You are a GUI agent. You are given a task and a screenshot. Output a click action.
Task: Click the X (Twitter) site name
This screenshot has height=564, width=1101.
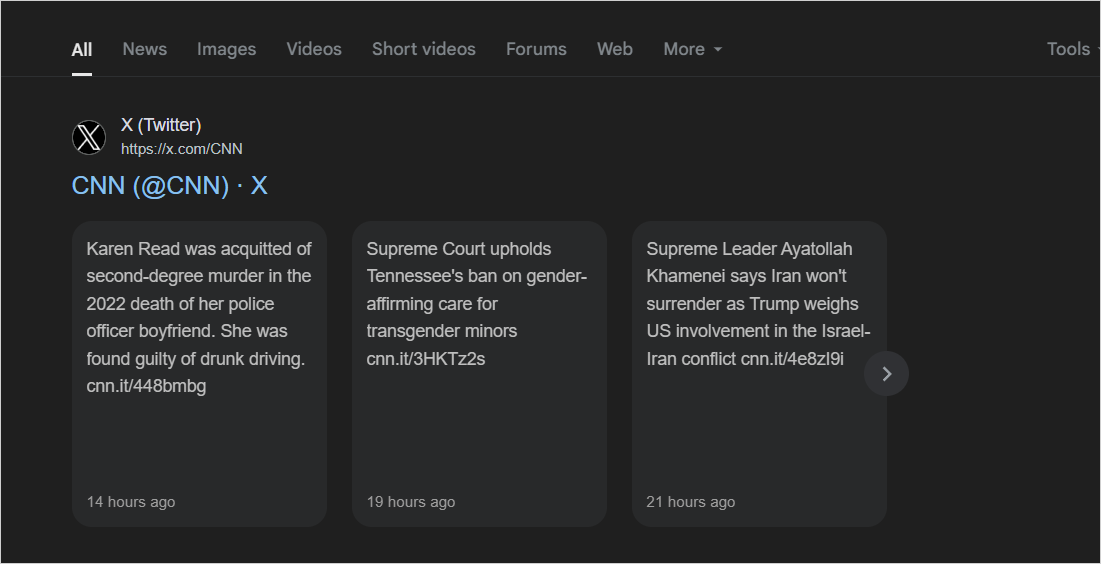[x=161, y=125]
